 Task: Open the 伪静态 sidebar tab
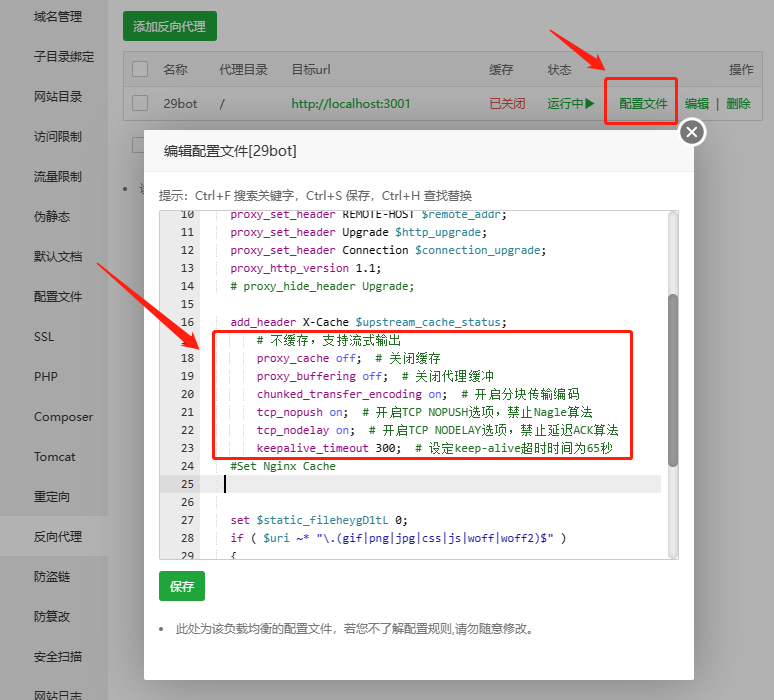click(52, 217)
